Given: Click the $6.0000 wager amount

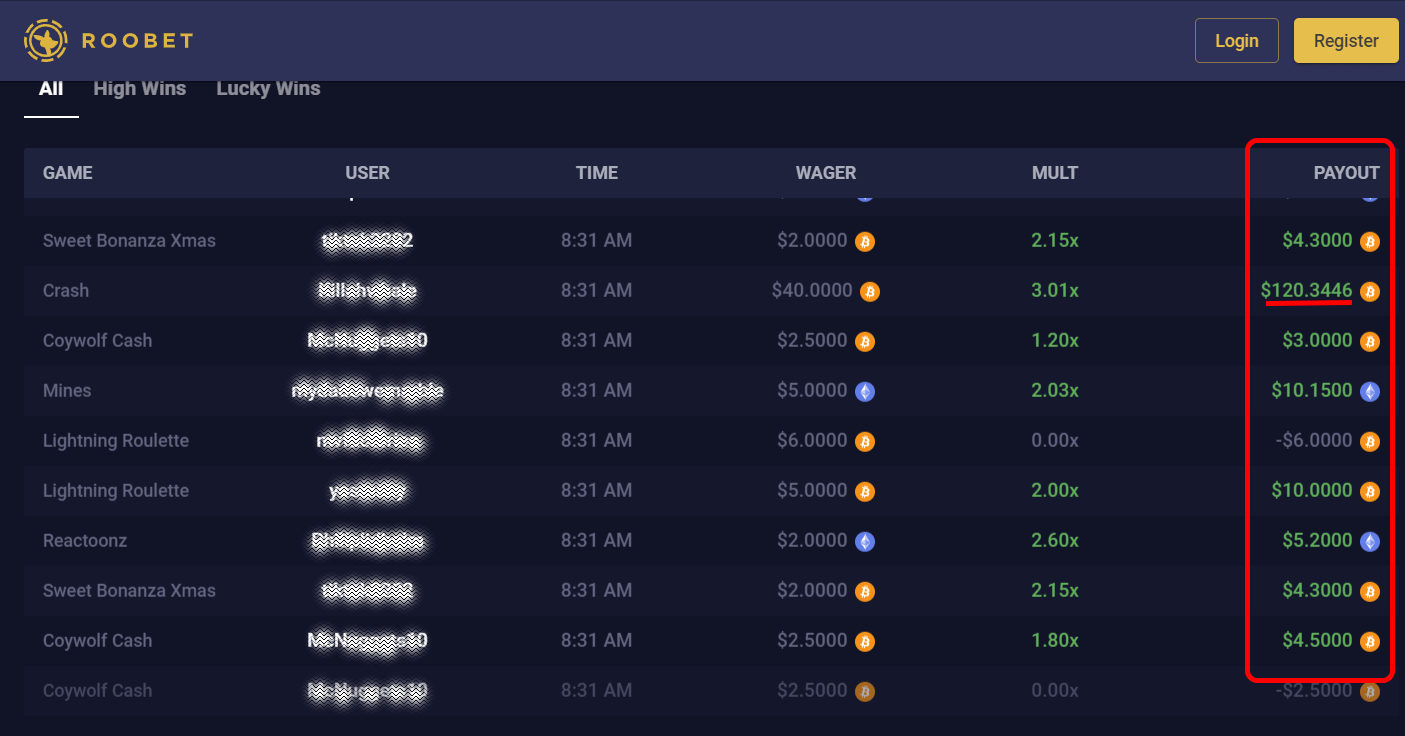Looking at the screenshot, I should [812, 441].
